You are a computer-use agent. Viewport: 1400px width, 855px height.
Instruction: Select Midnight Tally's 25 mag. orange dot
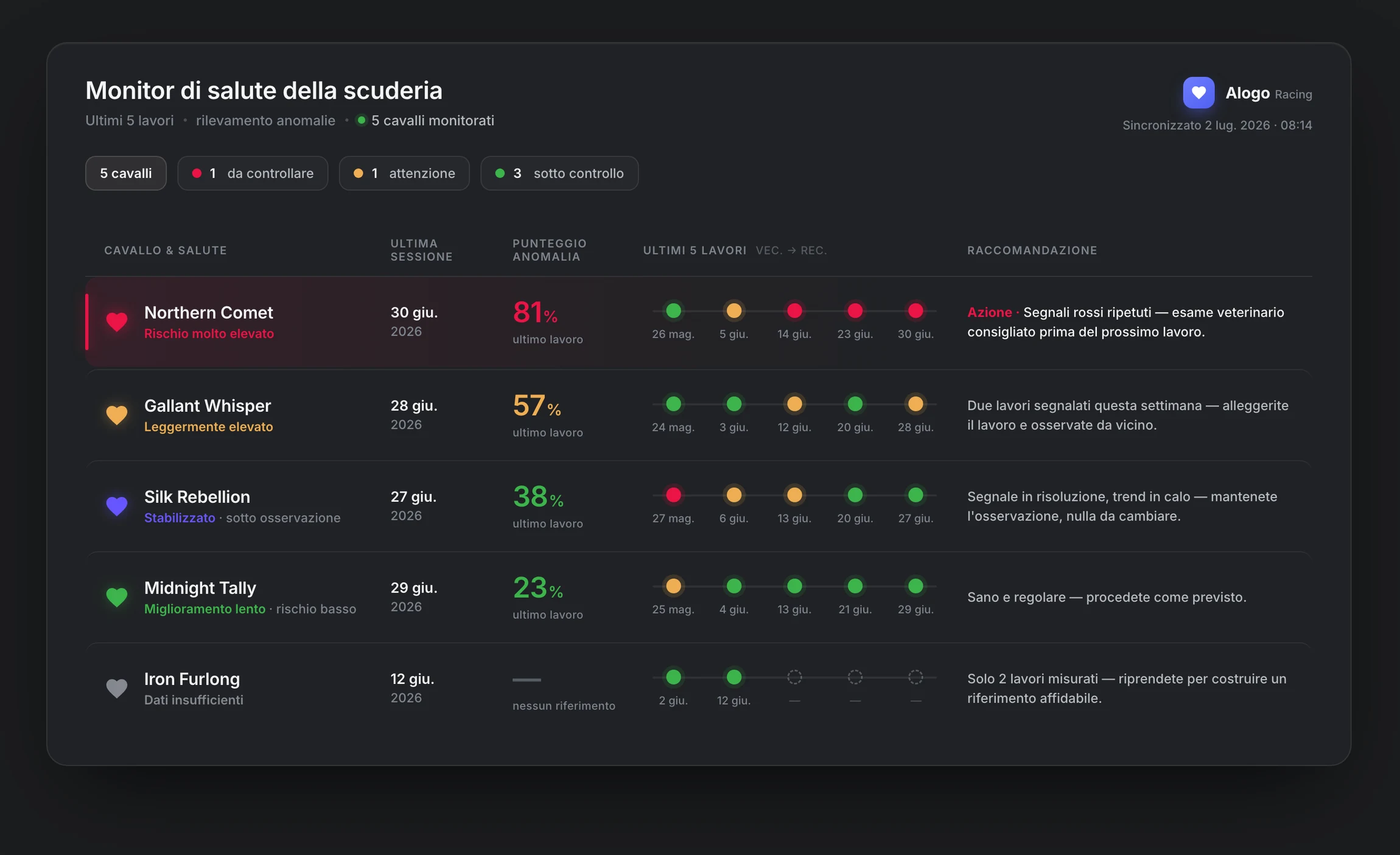pyautogui.click(x=673, y=586)
